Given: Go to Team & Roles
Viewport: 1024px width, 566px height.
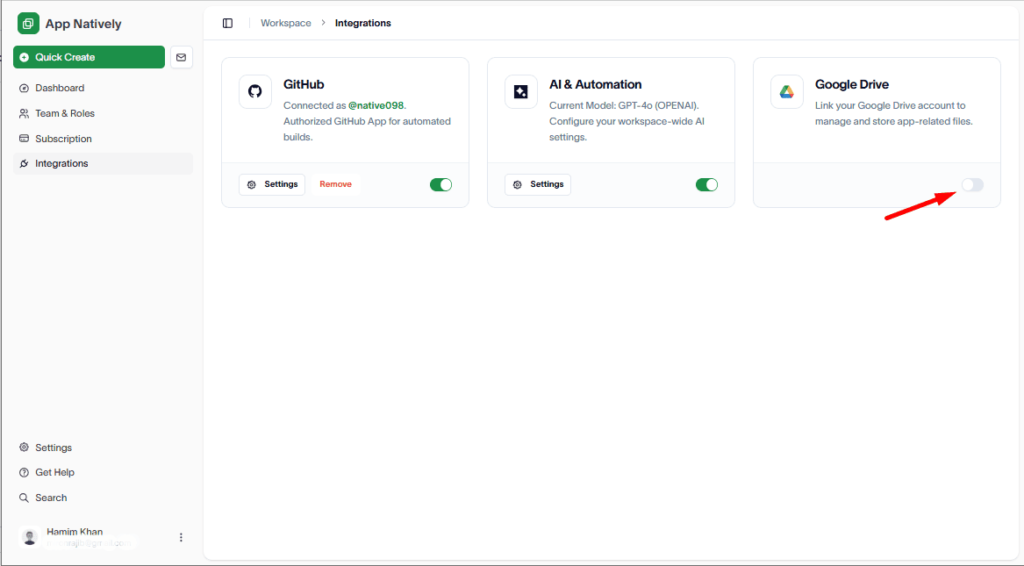Looking at the screenshot, I should (103, 114).
